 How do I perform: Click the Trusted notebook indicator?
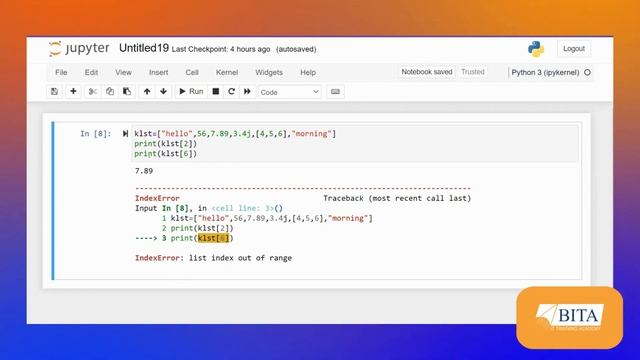(473, 72)
